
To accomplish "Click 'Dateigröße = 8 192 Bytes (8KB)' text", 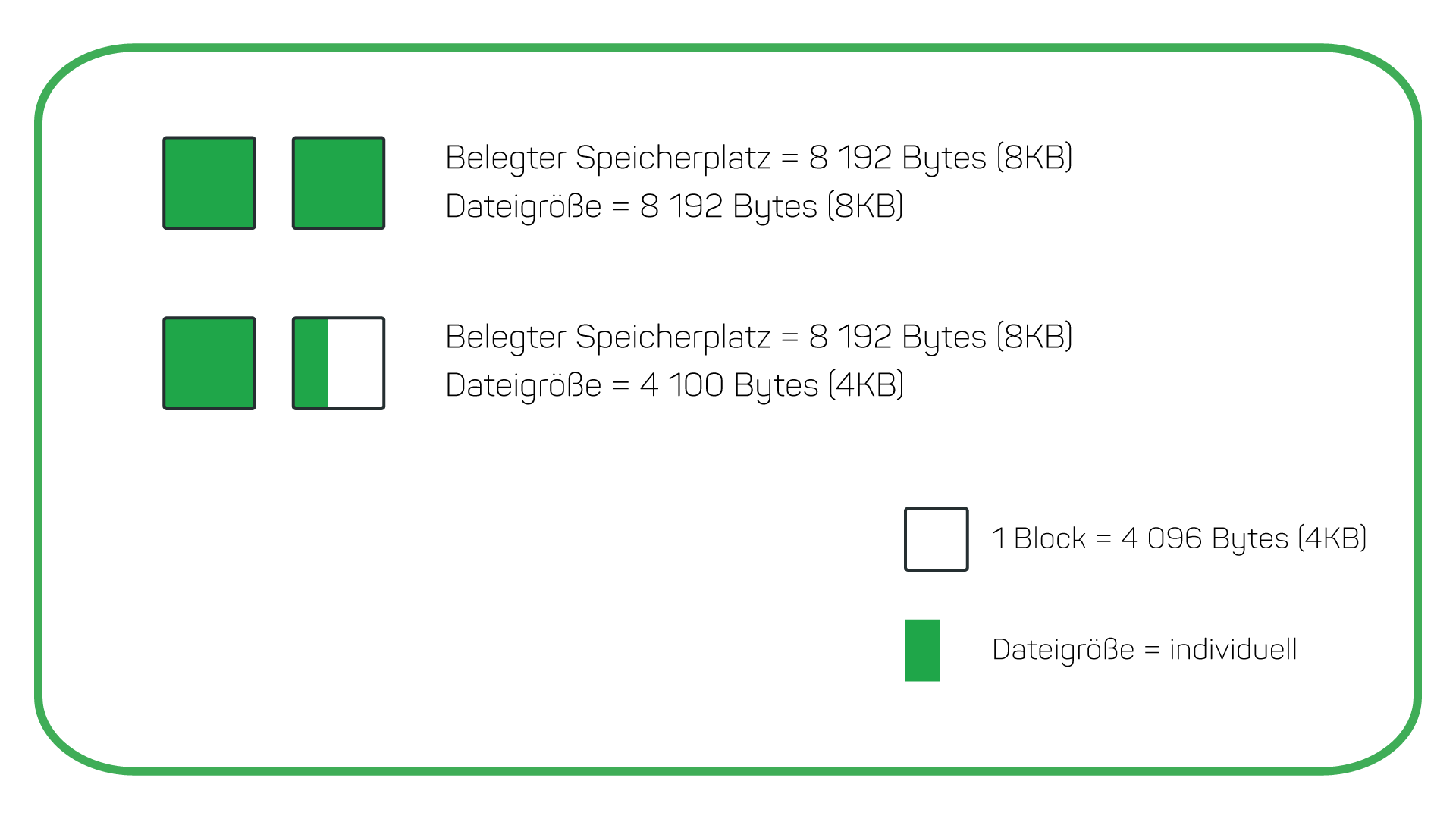I will click(x=674, y=206).
